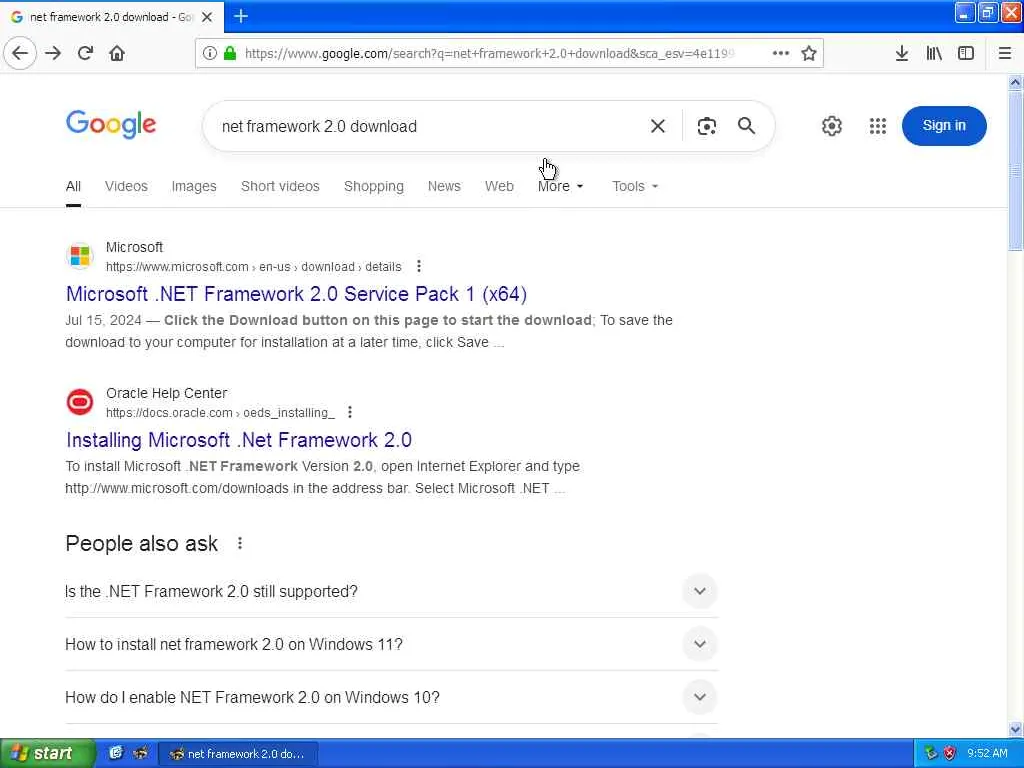Open the More search filters dropdown
Viewport: 1024px width, 768px height.
tap(560, 186)
